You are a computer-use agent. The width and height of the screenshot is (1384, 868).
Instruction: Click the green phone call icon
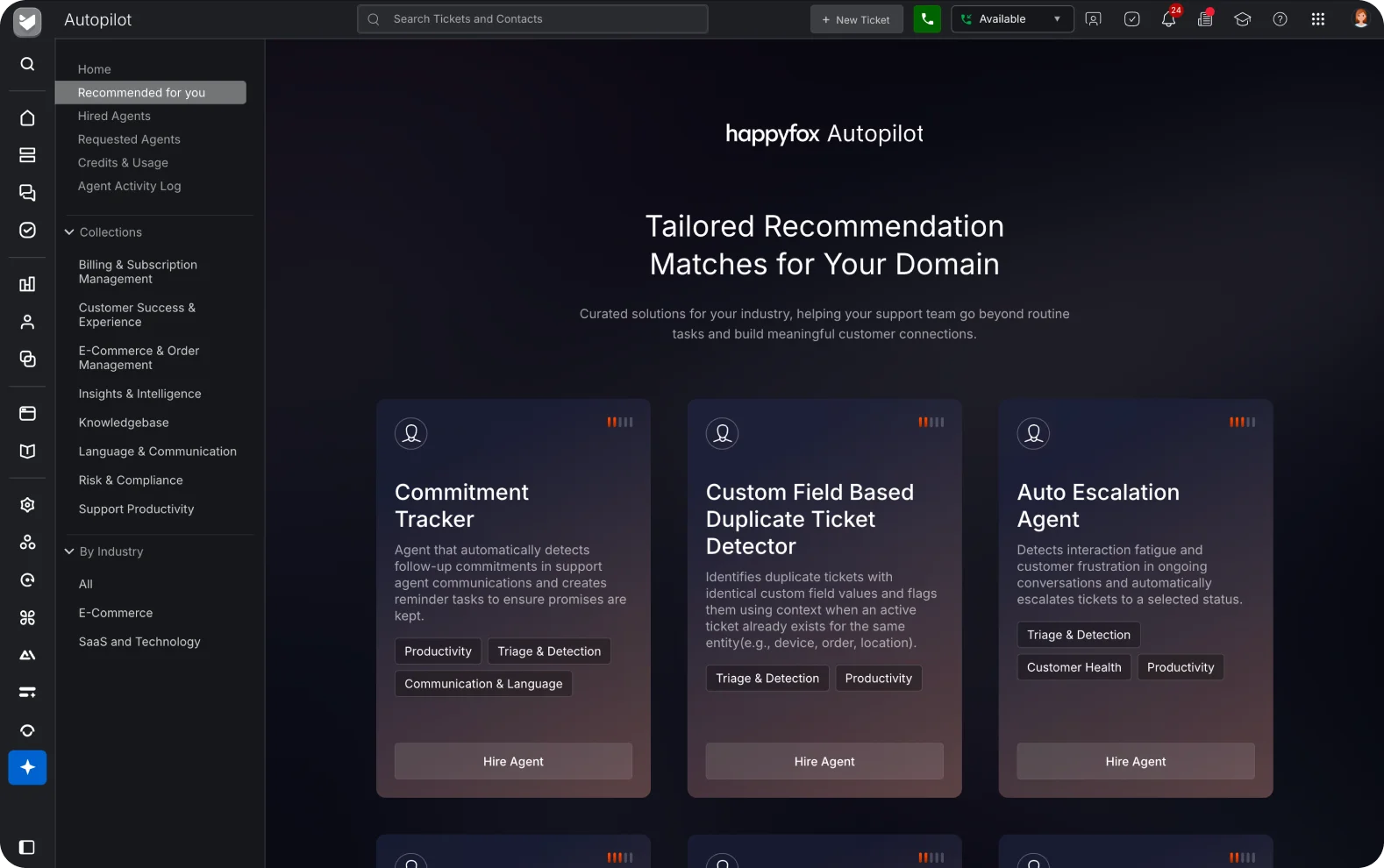click(x=927, y=19)
